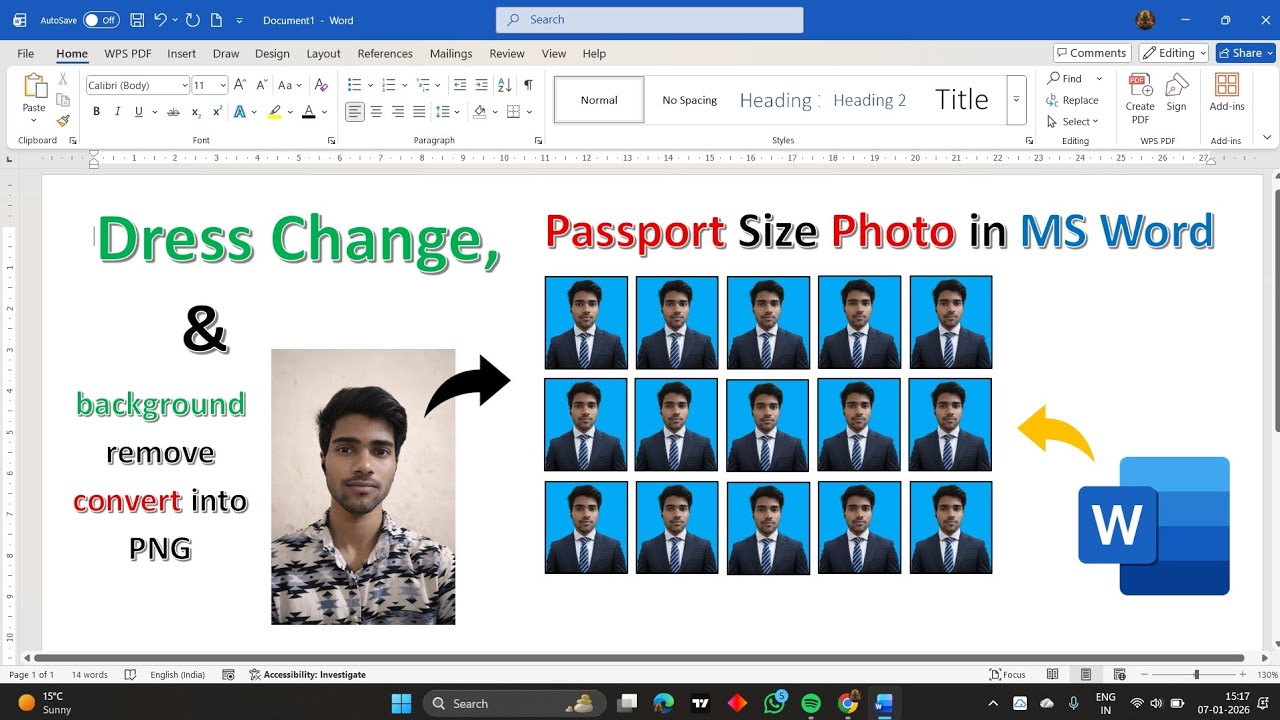Click Accessibility: Investigate in status bar
The image size is (1280, 720).
pos(307,675)
